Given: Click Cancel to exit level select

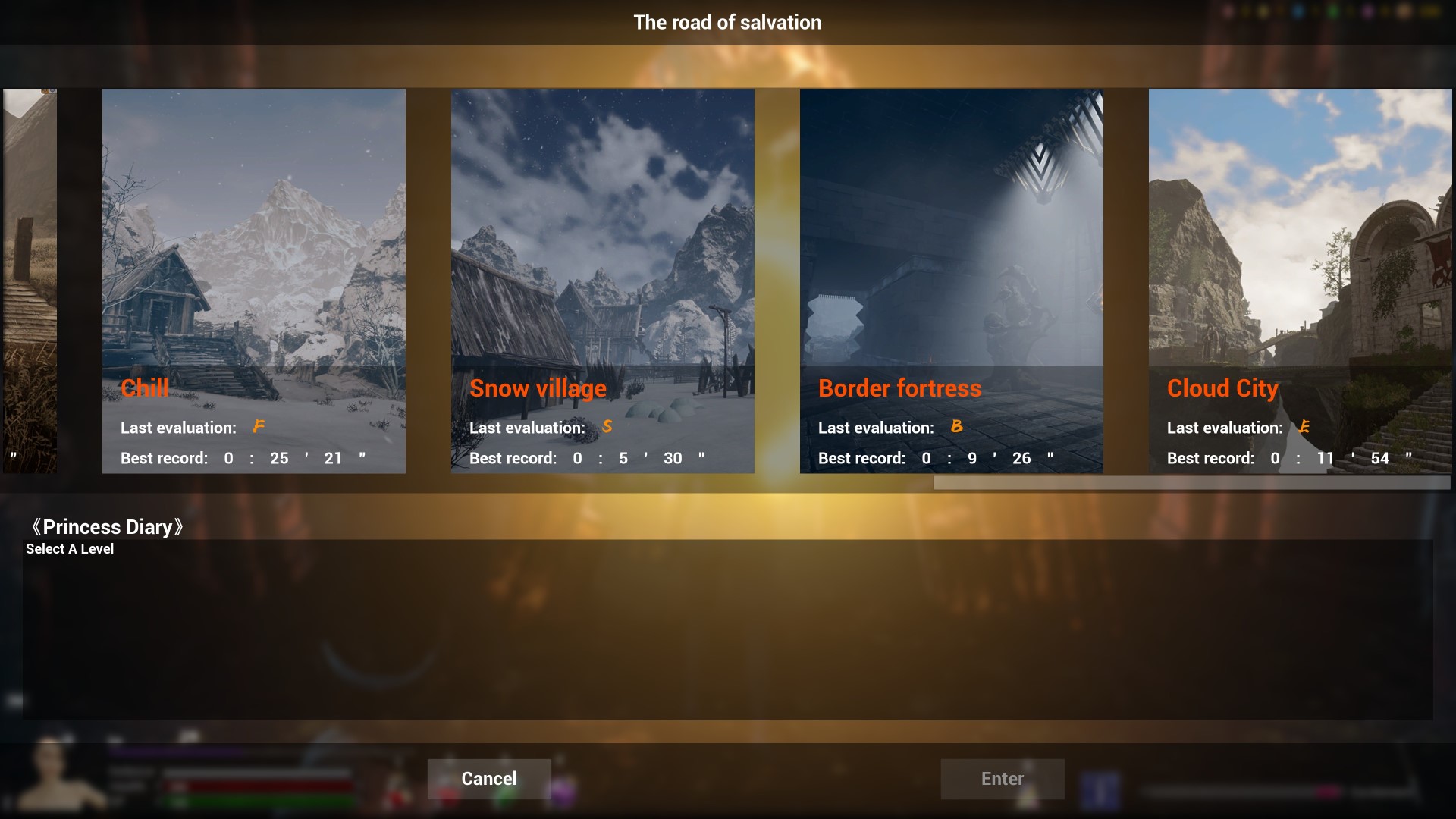Looking at the screenshot, I should pos(489,779).
